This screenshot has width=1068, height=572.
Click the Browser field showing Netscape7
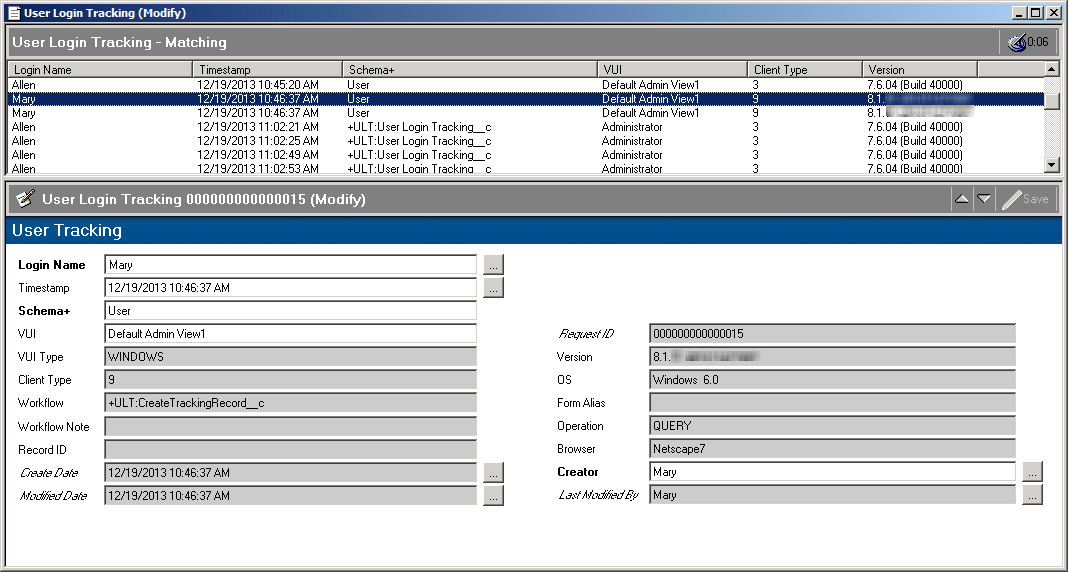(832, 449)
